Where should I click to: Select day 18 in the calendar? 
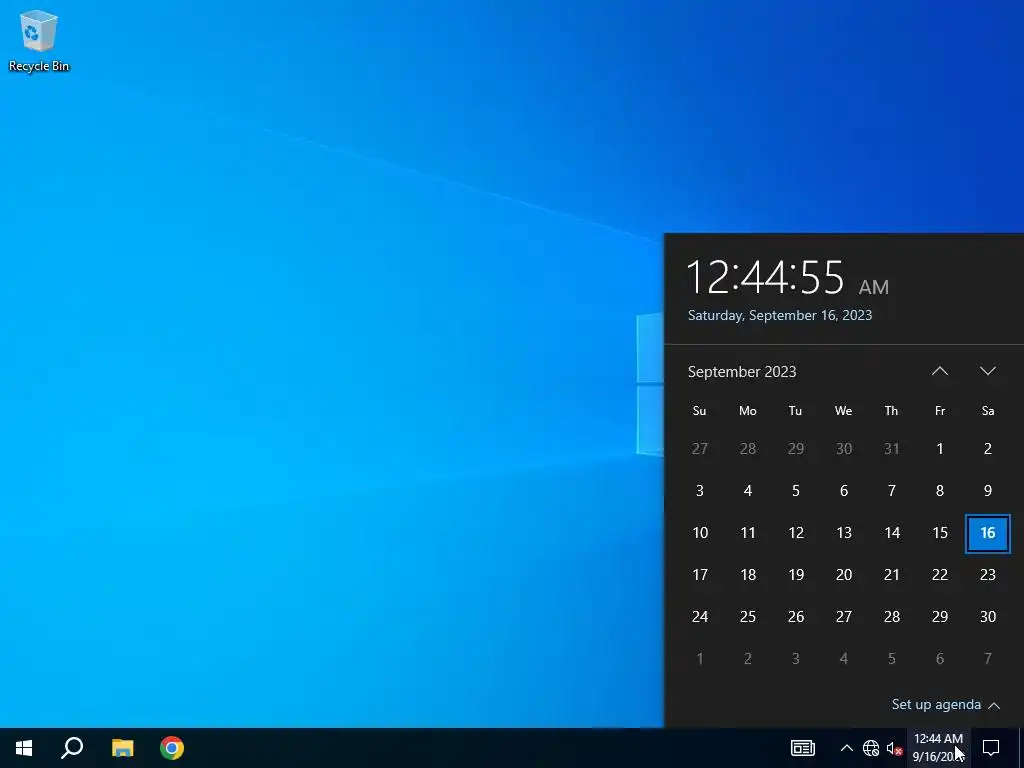pyautogui.click(x=748, y=575)
